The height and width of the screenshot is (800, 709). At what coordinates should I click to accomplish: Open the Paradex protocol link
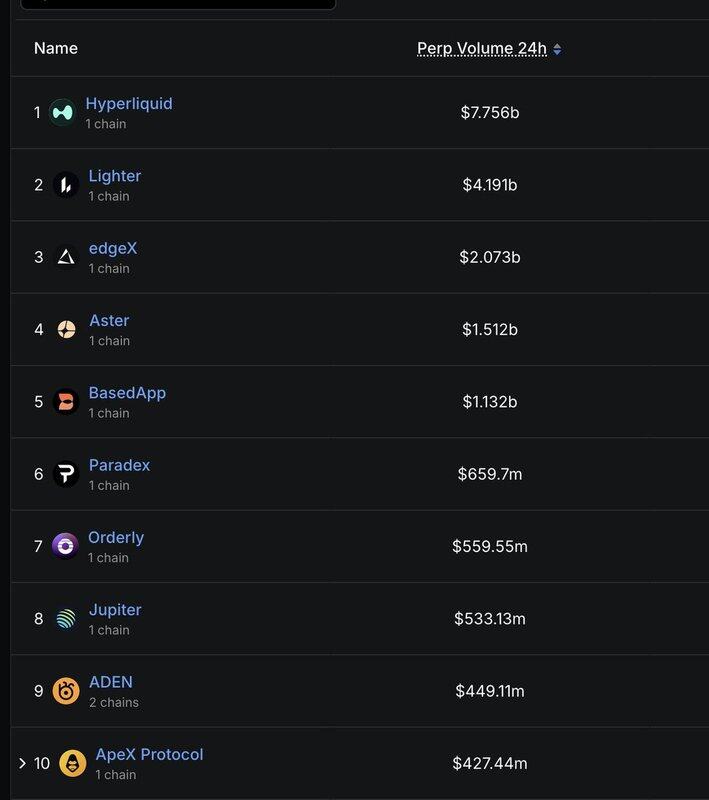point(119,465)
